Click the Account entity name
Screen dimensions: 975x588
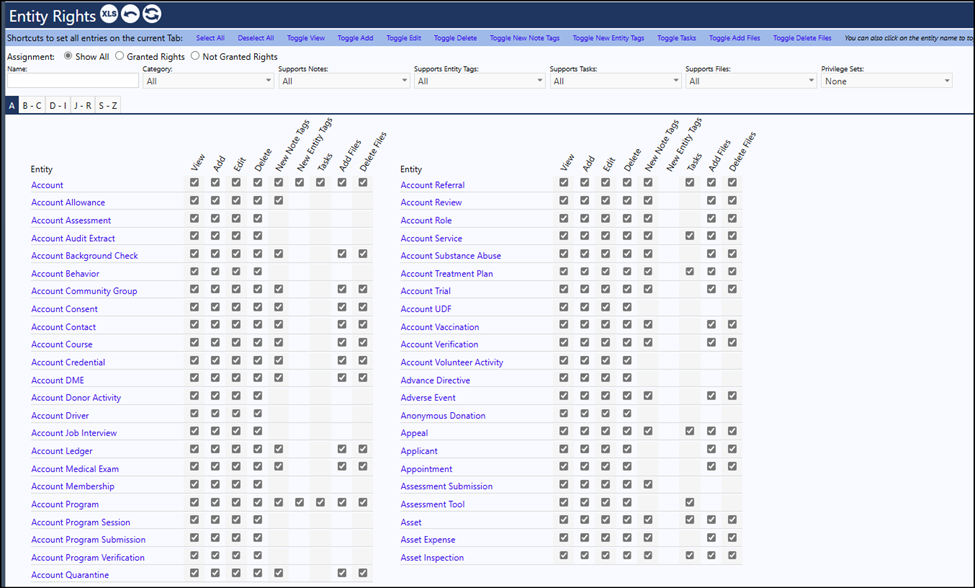47,185
